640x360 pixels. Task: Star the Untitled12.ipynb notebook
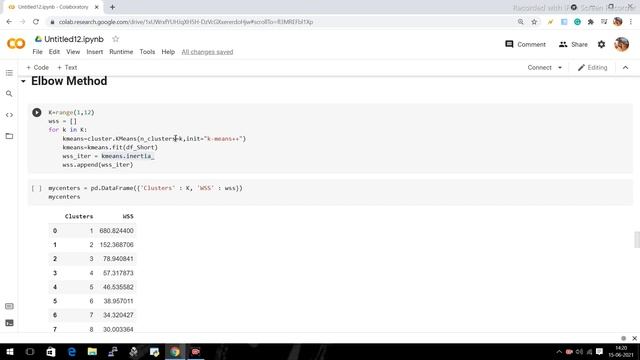(116, 39)
